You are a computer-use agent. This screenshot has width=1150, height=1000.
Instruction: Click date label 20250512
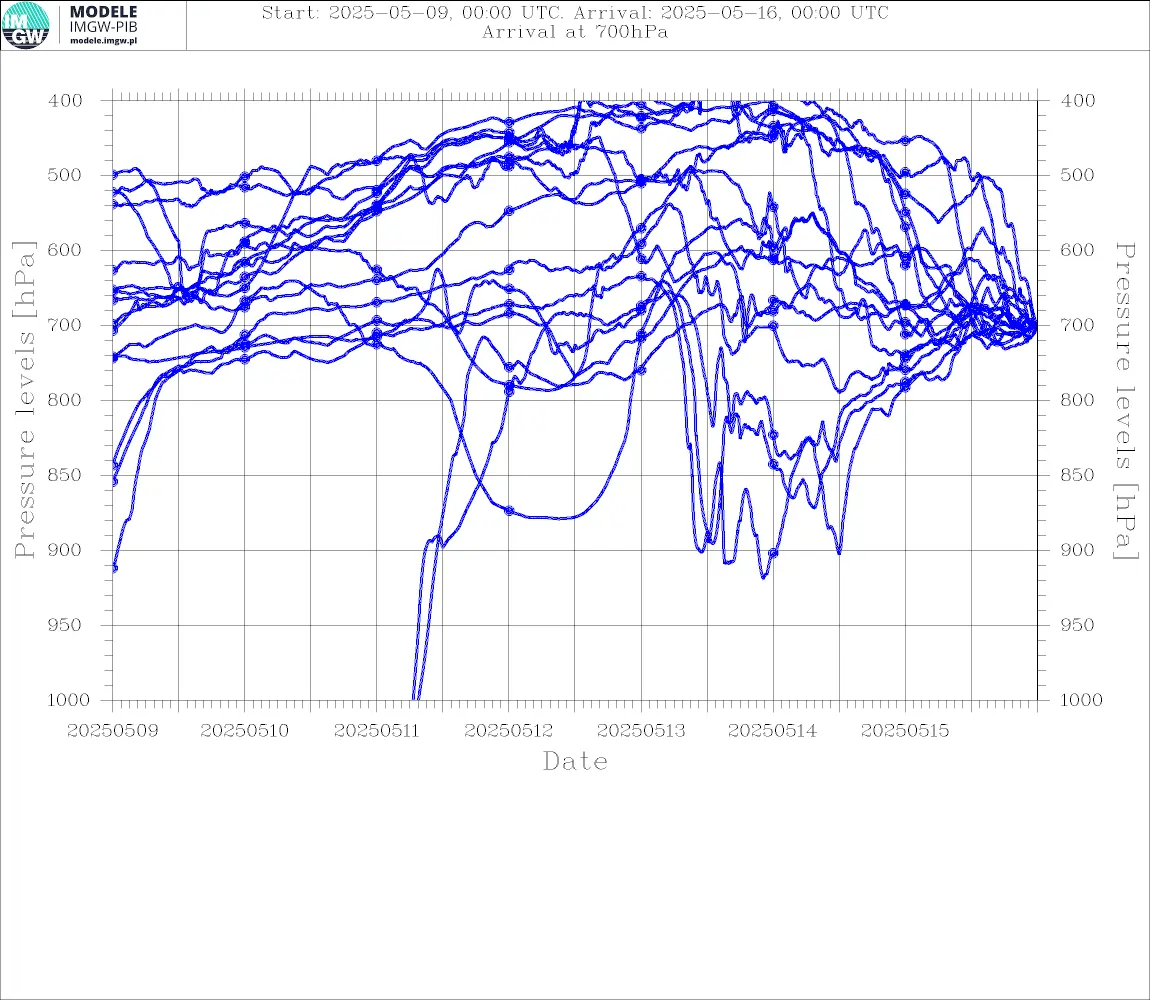508,731
